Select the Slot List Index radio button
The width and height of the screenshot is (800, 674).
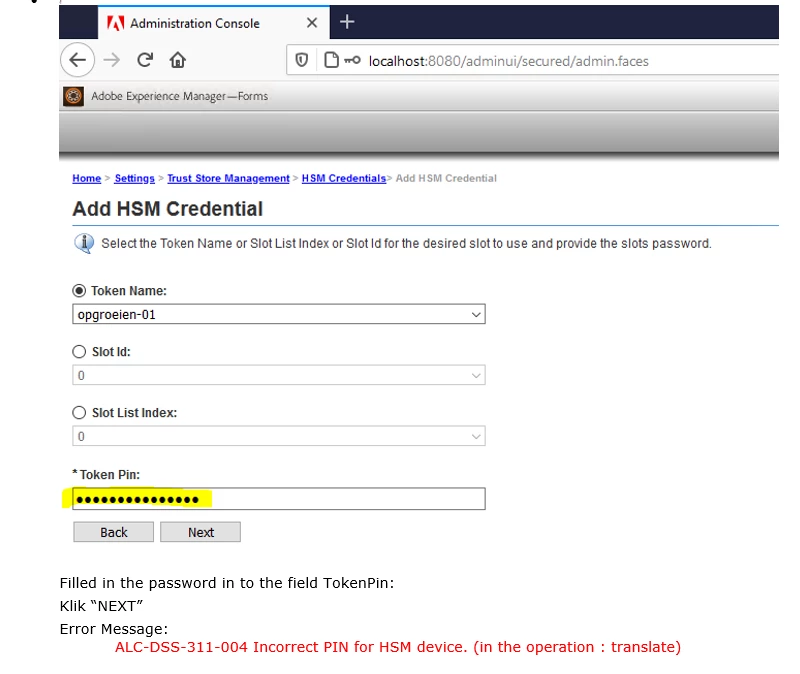pyautogui.click(x=79, y=412)
